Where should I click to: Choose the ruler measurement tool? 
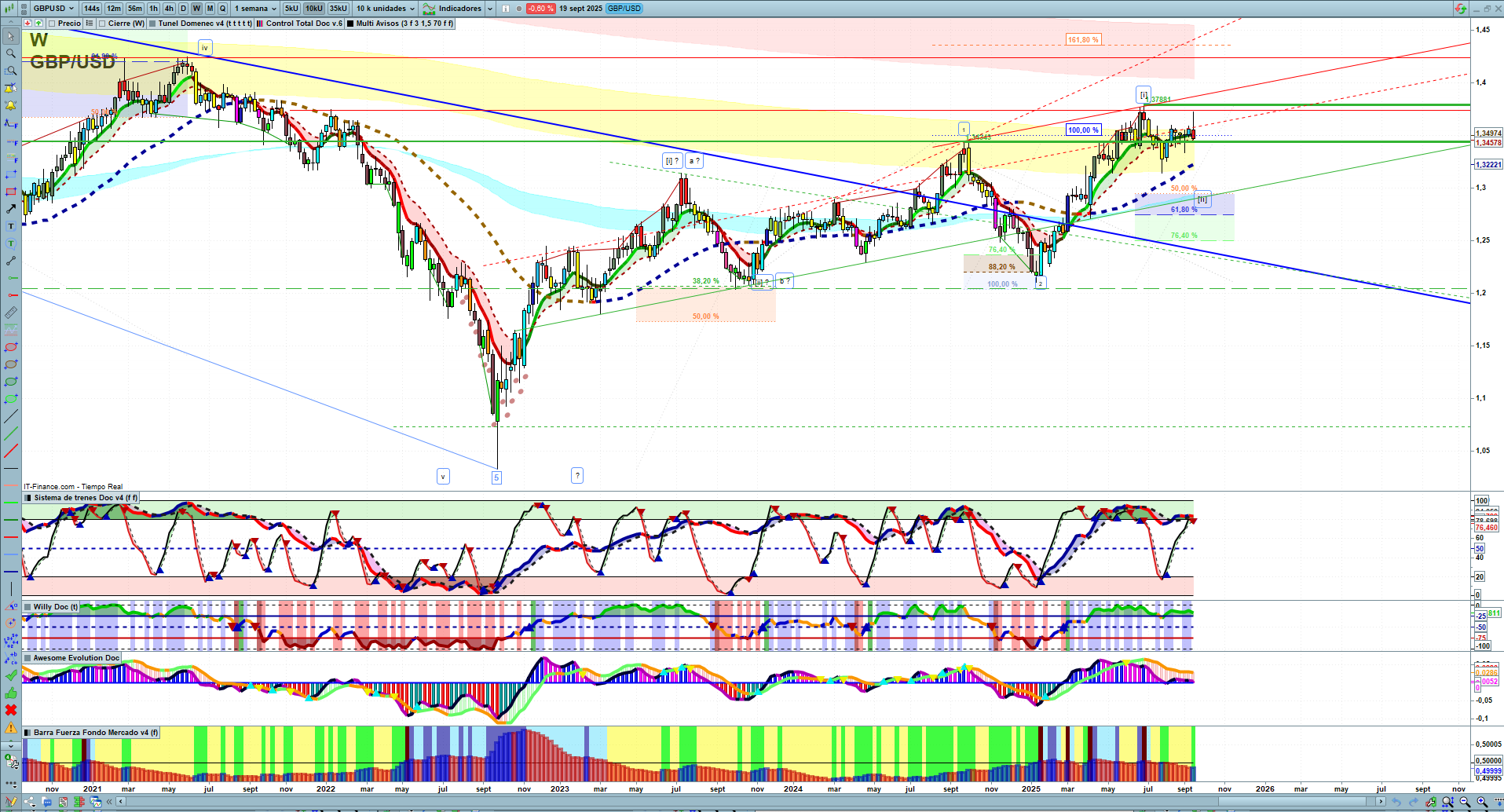pyautogui.click(x=11, y=313)
